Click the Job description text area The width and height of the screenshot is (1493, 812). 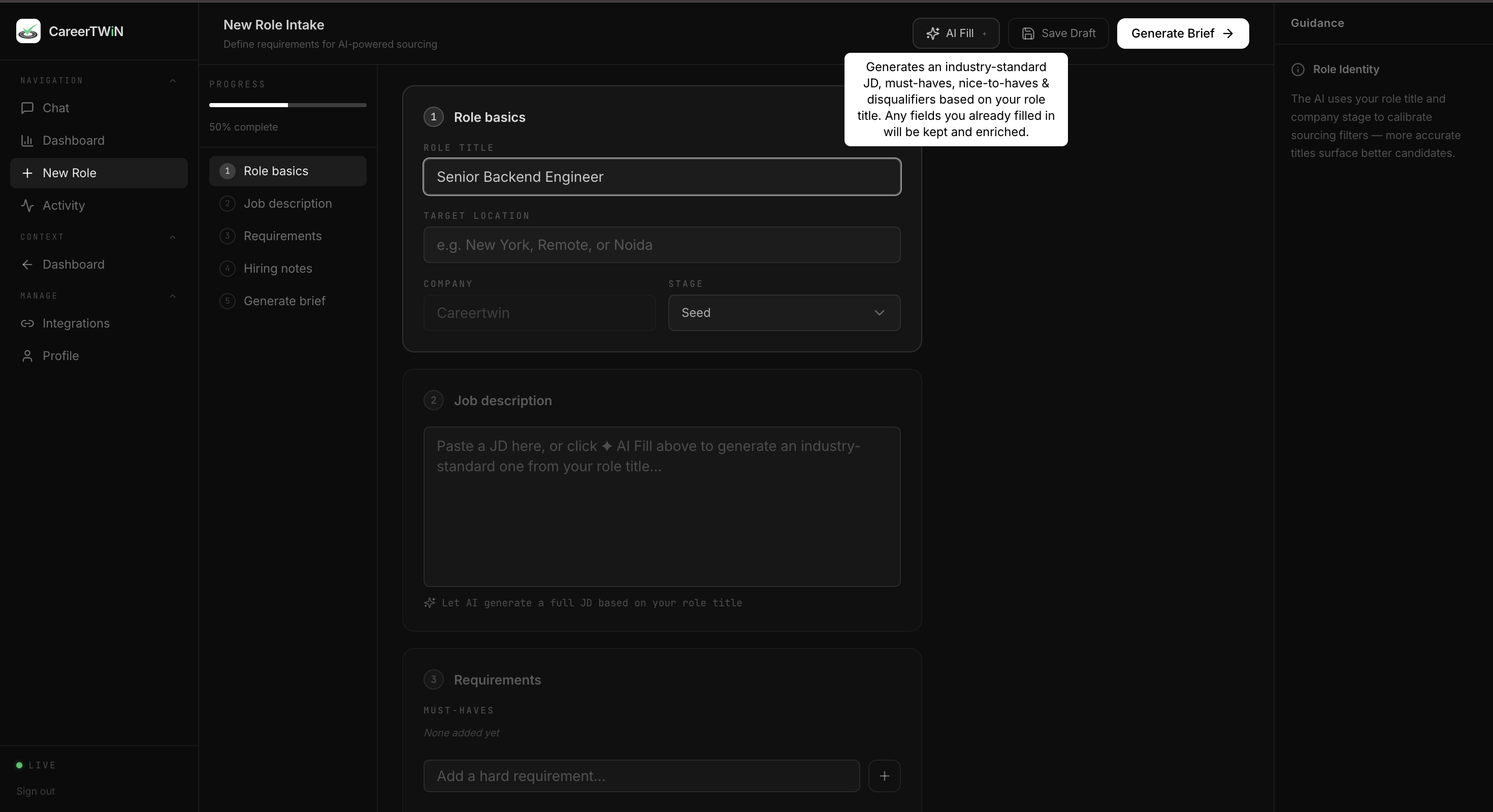(662, 507)
